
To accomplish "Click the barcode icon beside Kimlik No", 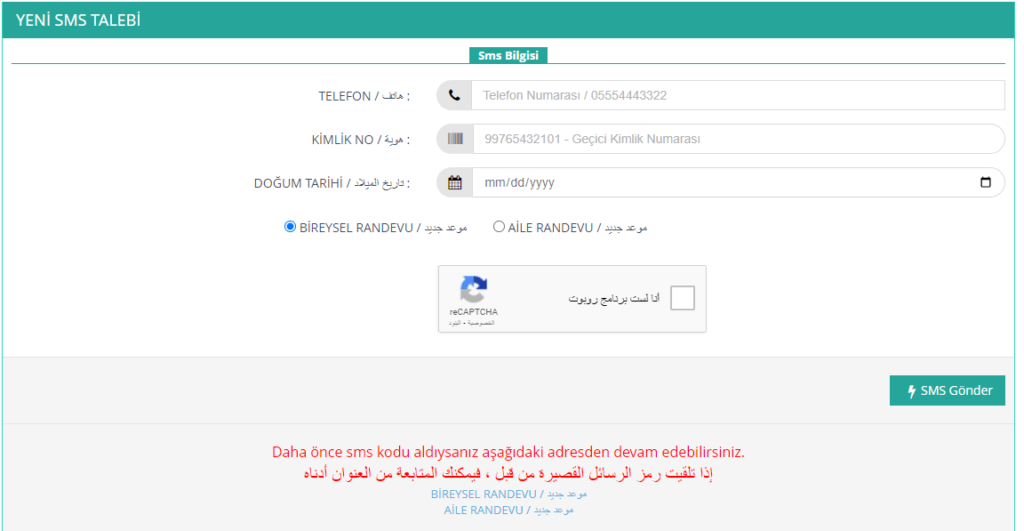I will point(454,139).
